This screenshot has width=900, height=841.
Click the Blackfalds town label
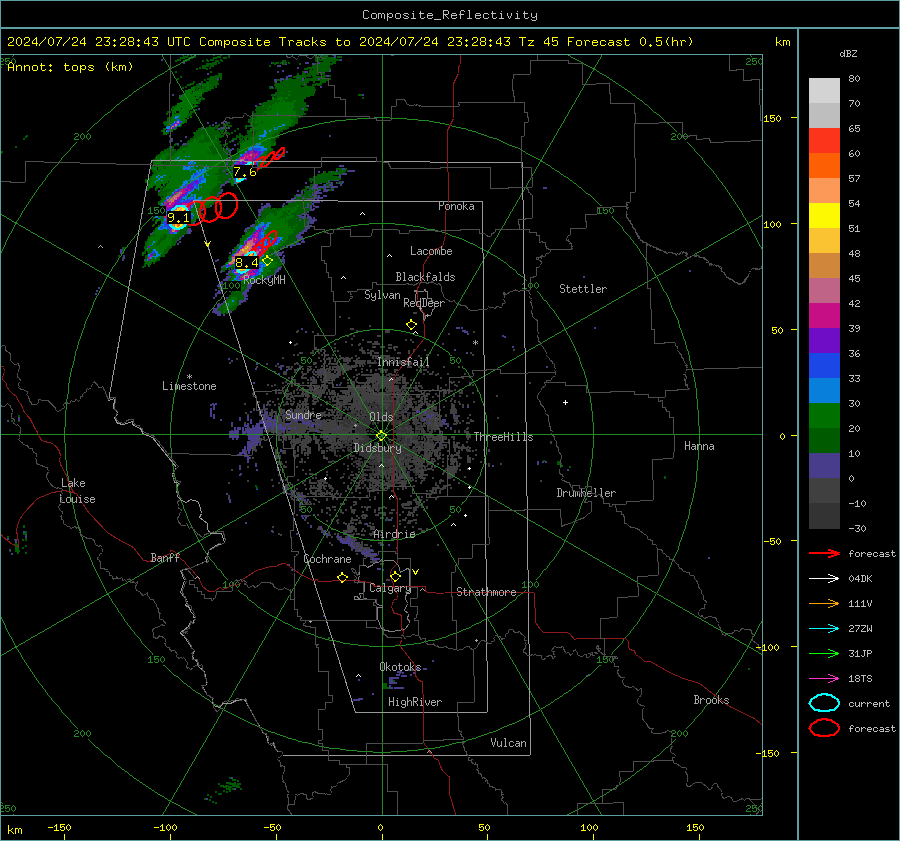tap(425, 277)
